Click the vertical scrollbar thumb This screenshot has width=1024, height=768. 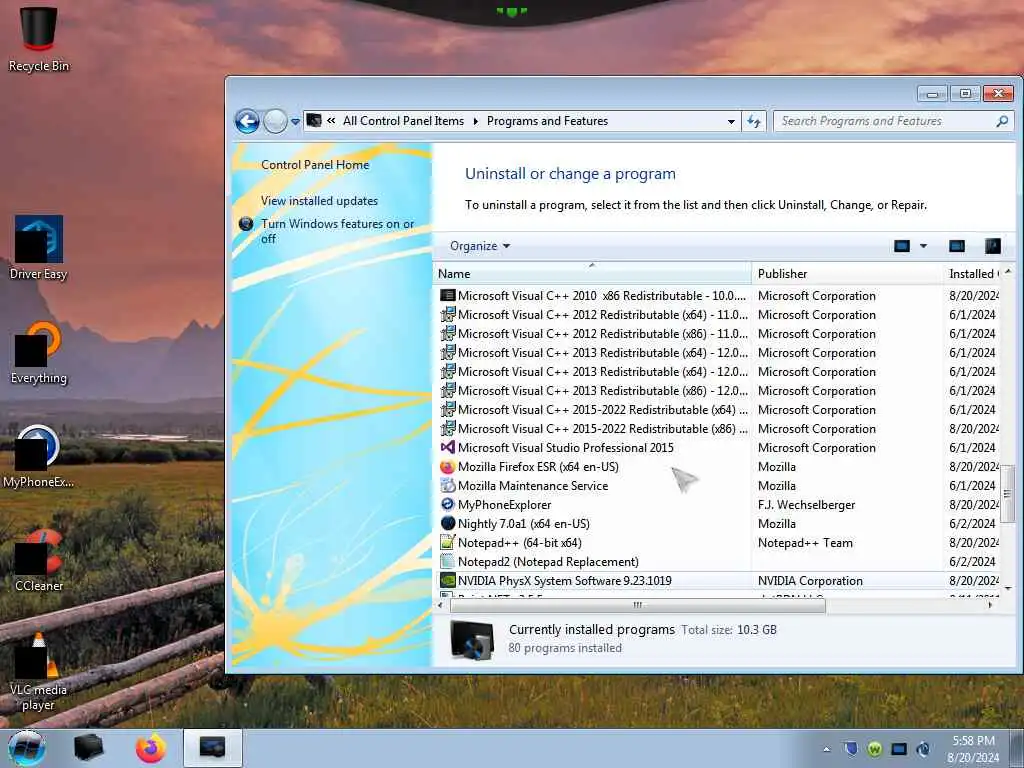pyautogui.click(x=1007, y=494)
